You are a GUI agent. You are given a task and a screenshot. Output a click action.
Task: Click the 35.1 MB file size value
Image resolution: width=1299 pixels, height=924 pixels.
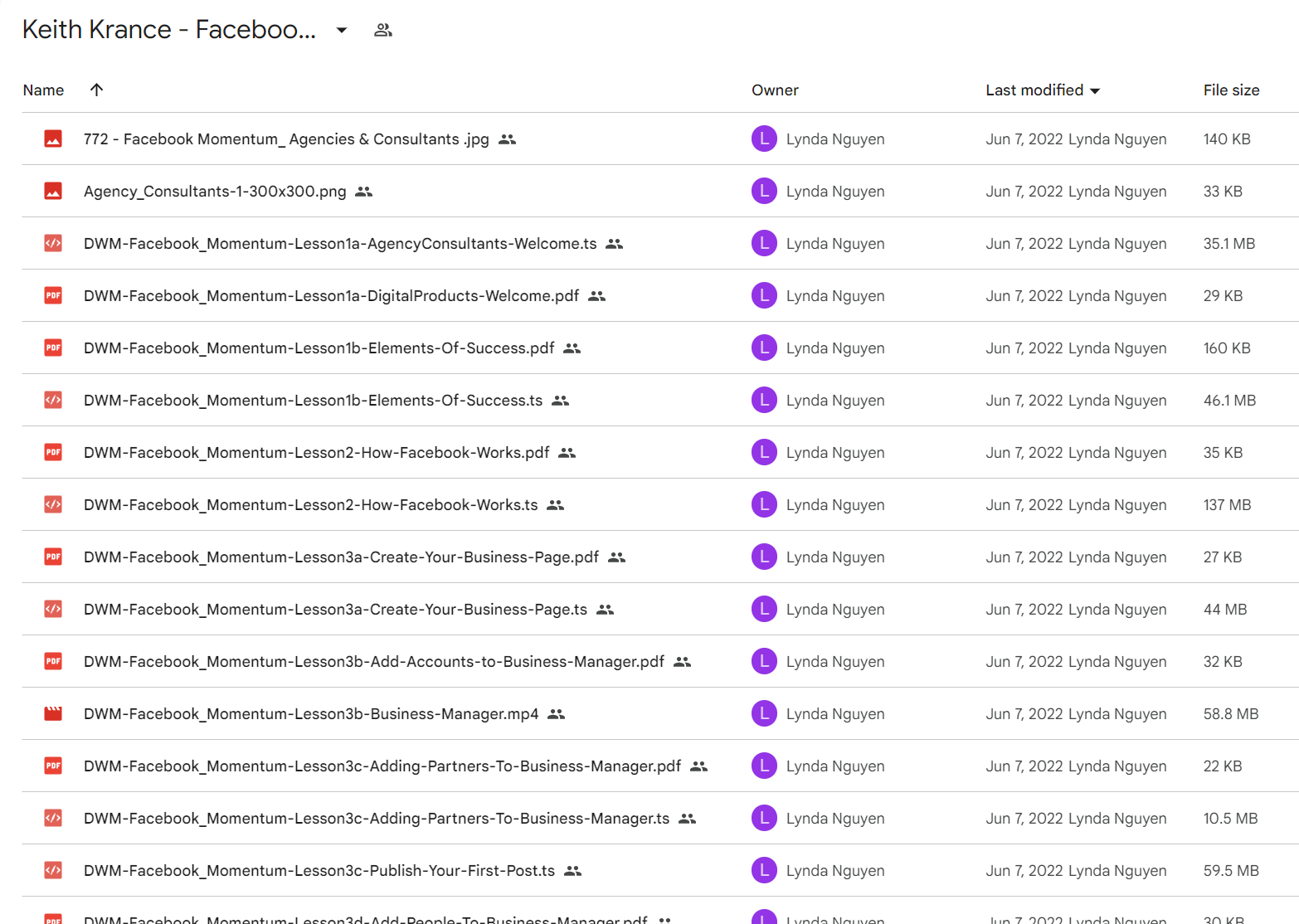[x=1229, y=243]
